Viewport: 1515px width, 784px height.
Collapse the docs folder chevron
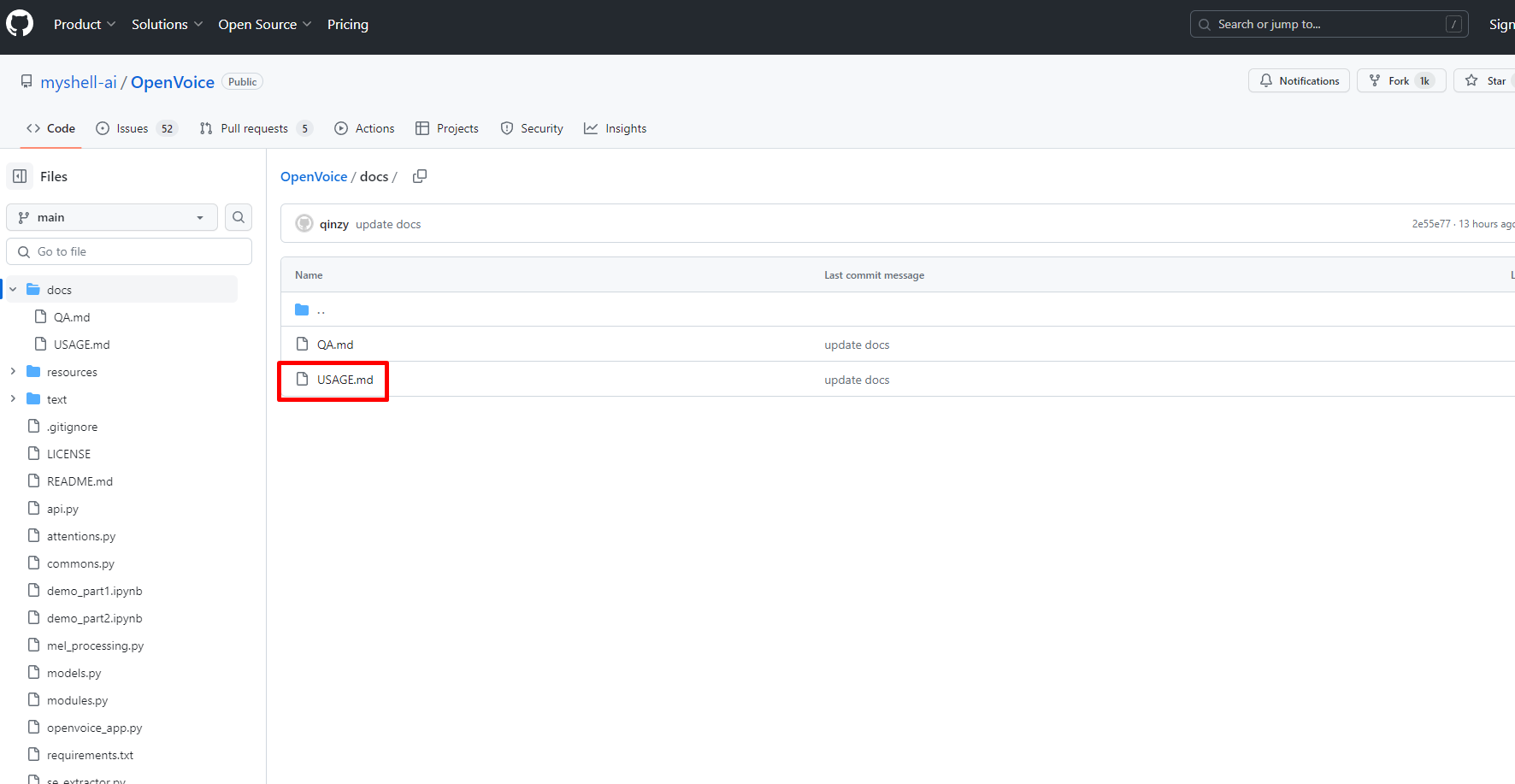(13, 289)
